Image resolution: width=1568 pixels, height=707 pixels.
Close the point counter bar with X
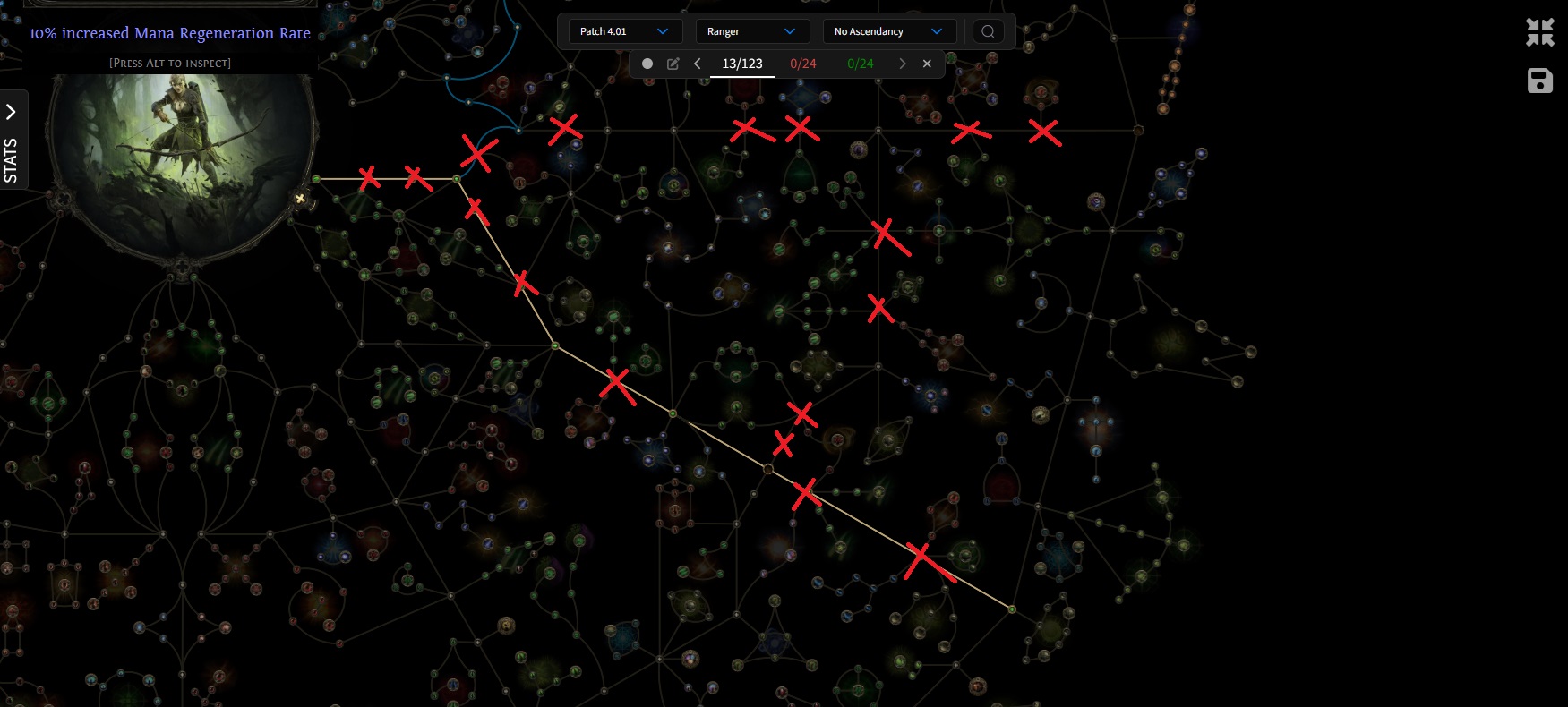click(927, 64)
